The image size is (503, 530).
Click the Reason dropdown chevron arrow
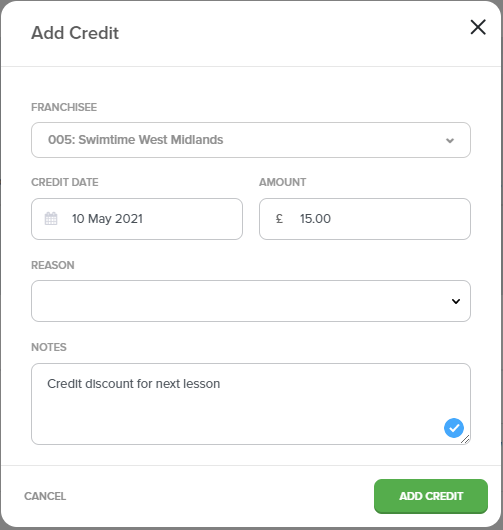click(456, 301)
